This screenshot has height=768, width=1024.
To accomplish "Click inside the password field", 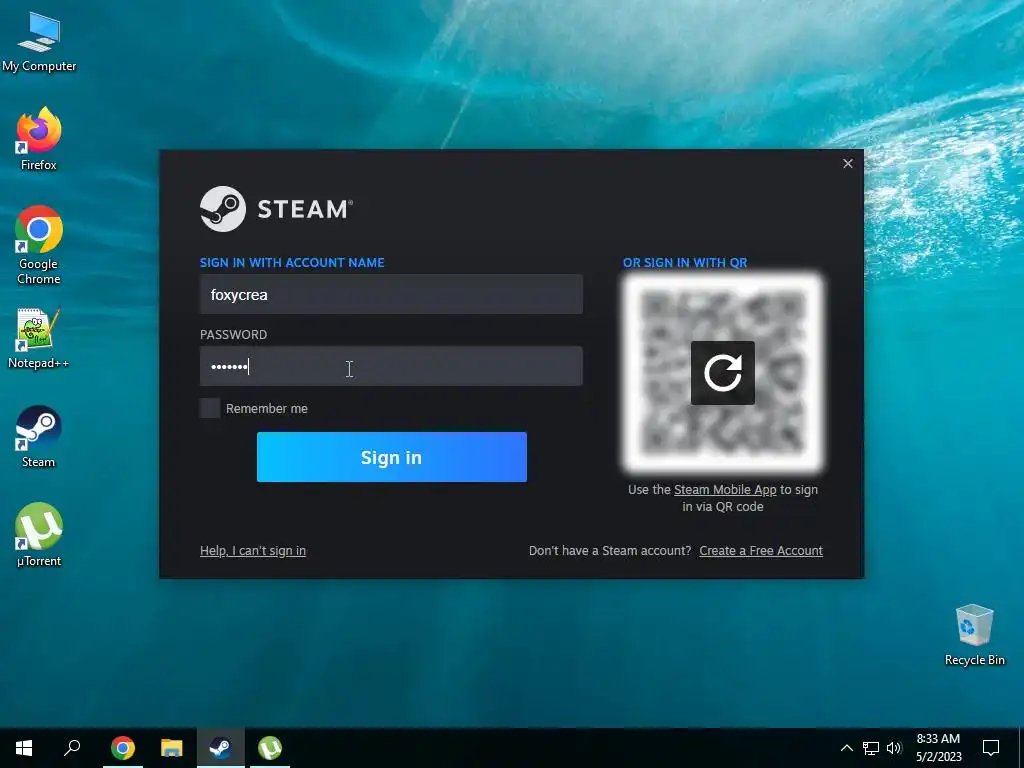I will (391, 366).
